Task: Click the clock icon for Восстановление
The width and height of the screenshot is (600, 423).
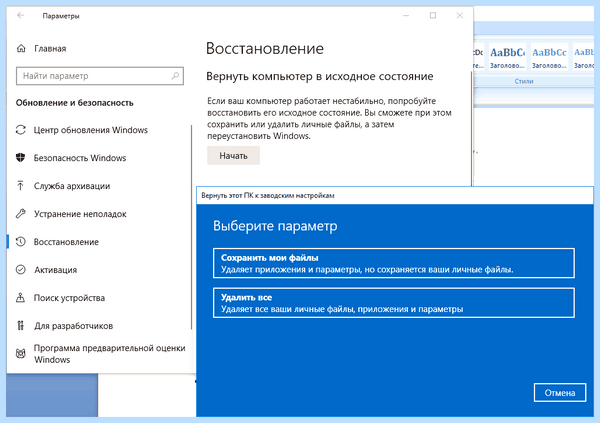Action: [x=21, y=242]
